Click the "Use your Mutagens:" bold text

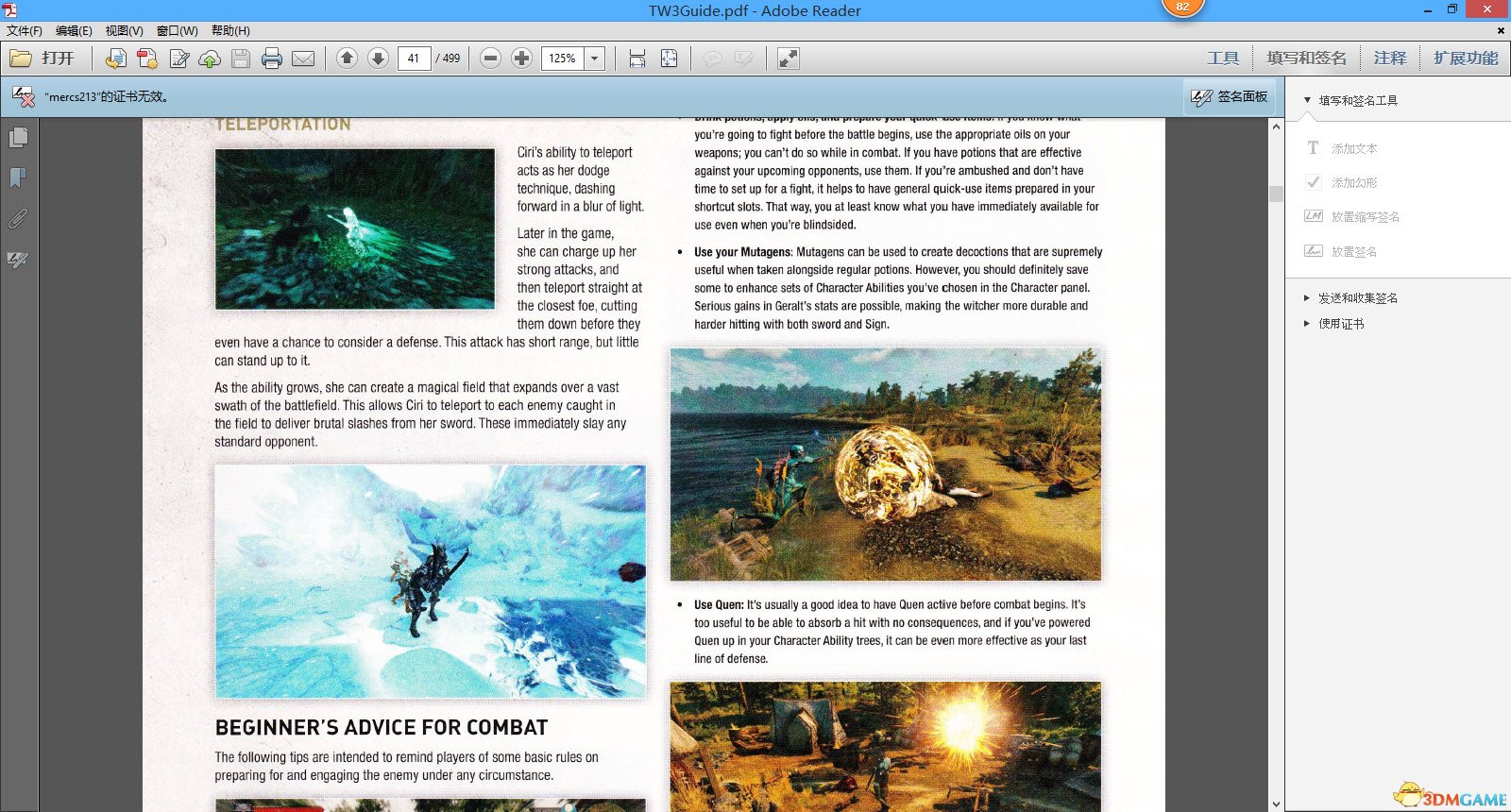743,252
